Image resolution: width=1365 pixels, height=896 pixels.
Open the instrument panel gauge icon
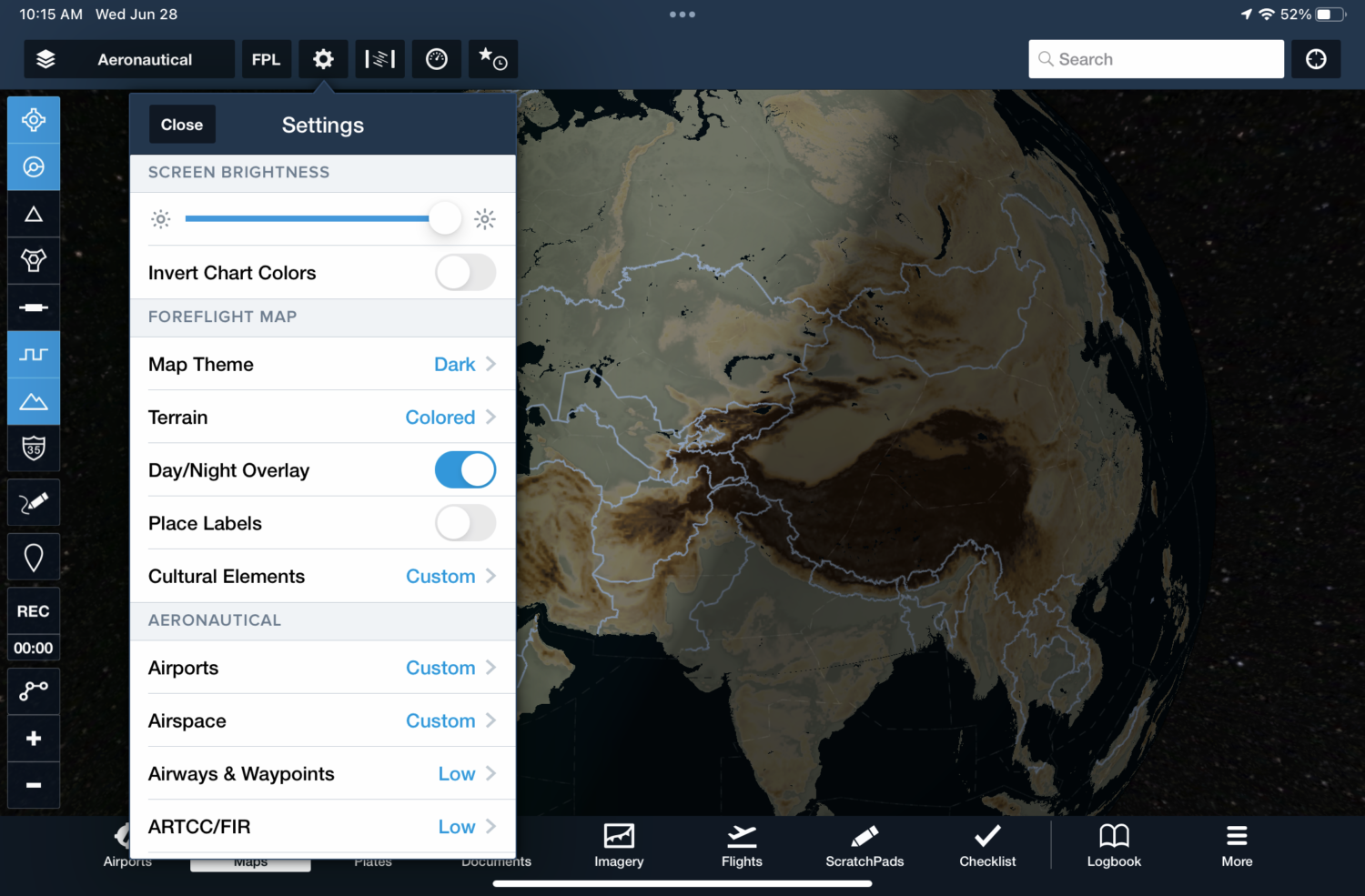point(437,58)
